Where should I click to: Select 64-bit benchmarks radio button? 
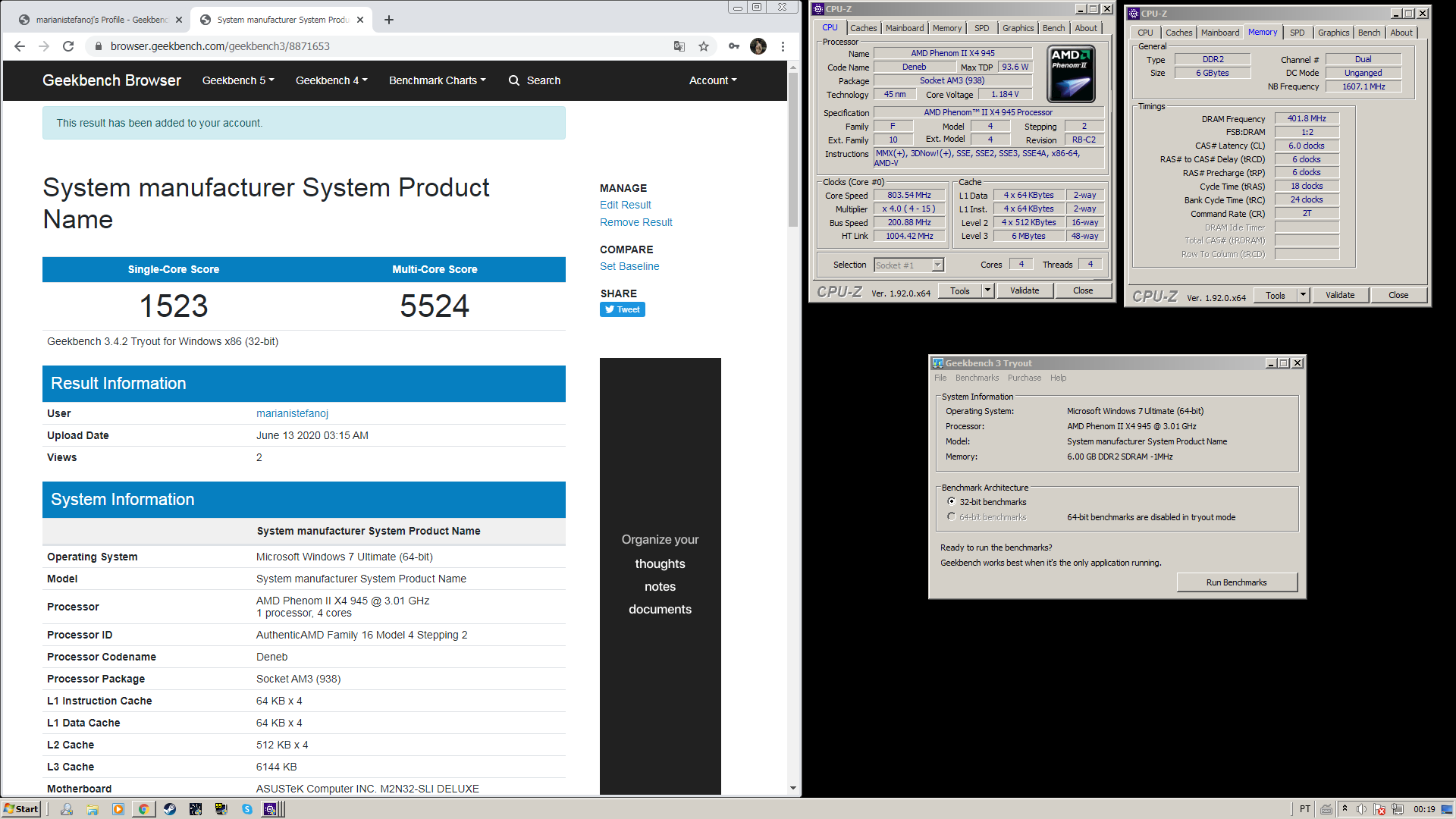[951, 517]
